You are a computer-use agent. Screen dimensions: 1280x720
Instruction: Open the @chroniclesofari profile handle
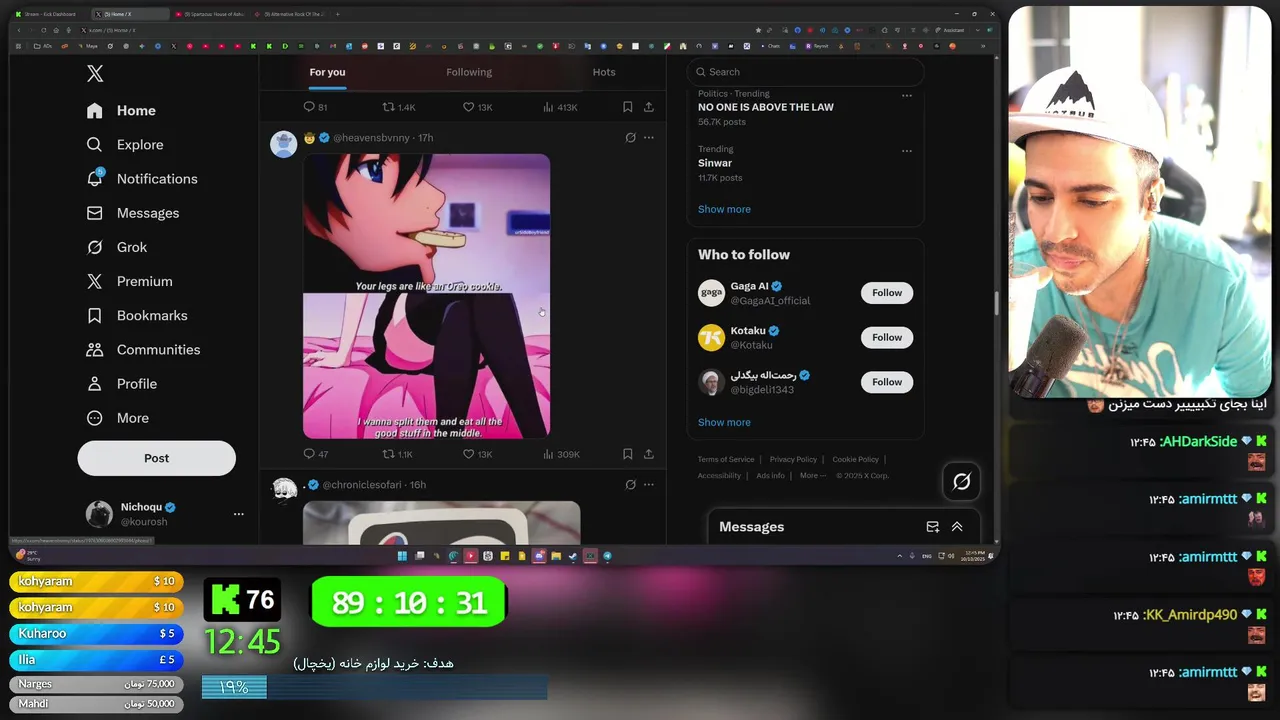[361, 485]
